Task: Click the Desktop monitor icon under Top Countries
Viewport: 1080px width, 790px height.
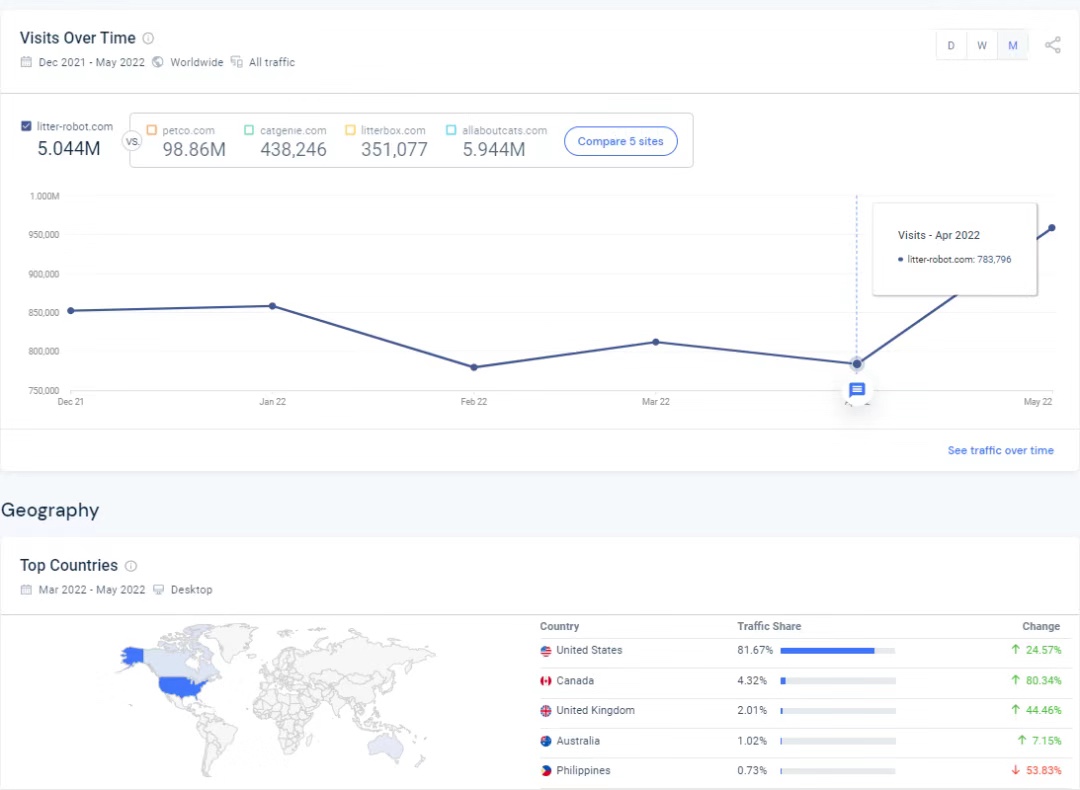Action: (x=158, y=589)
